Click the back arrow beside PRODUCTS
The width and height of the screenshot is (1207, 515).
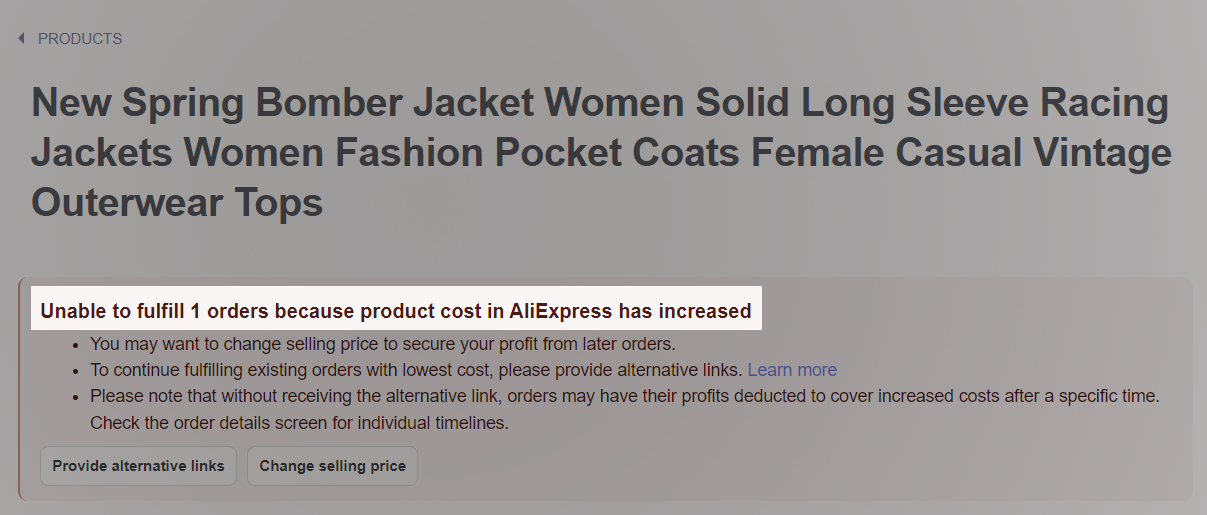pyautogui.click(x=21, y=39)
